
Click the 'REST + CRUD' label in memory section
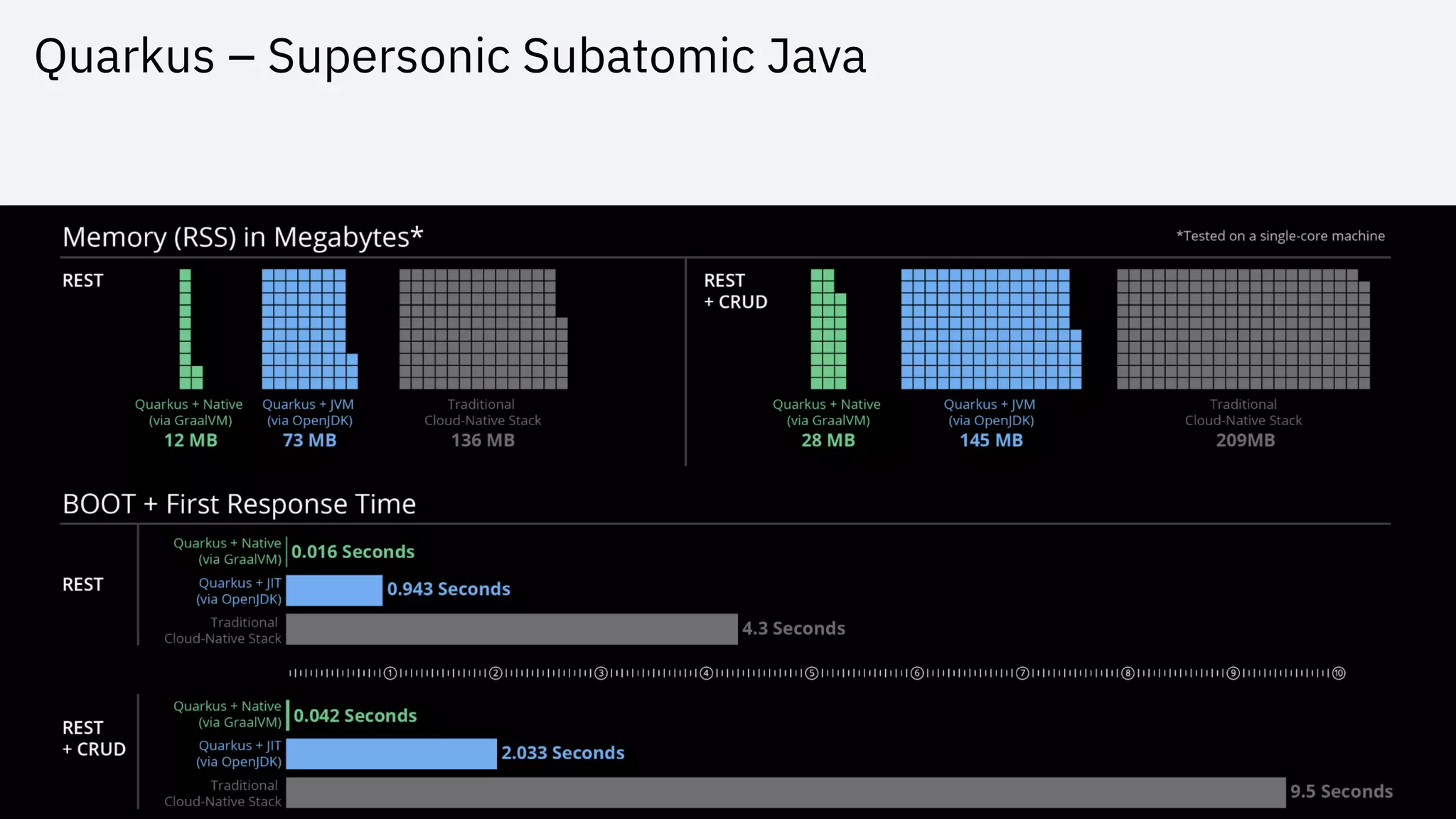(x=736, y=291)
